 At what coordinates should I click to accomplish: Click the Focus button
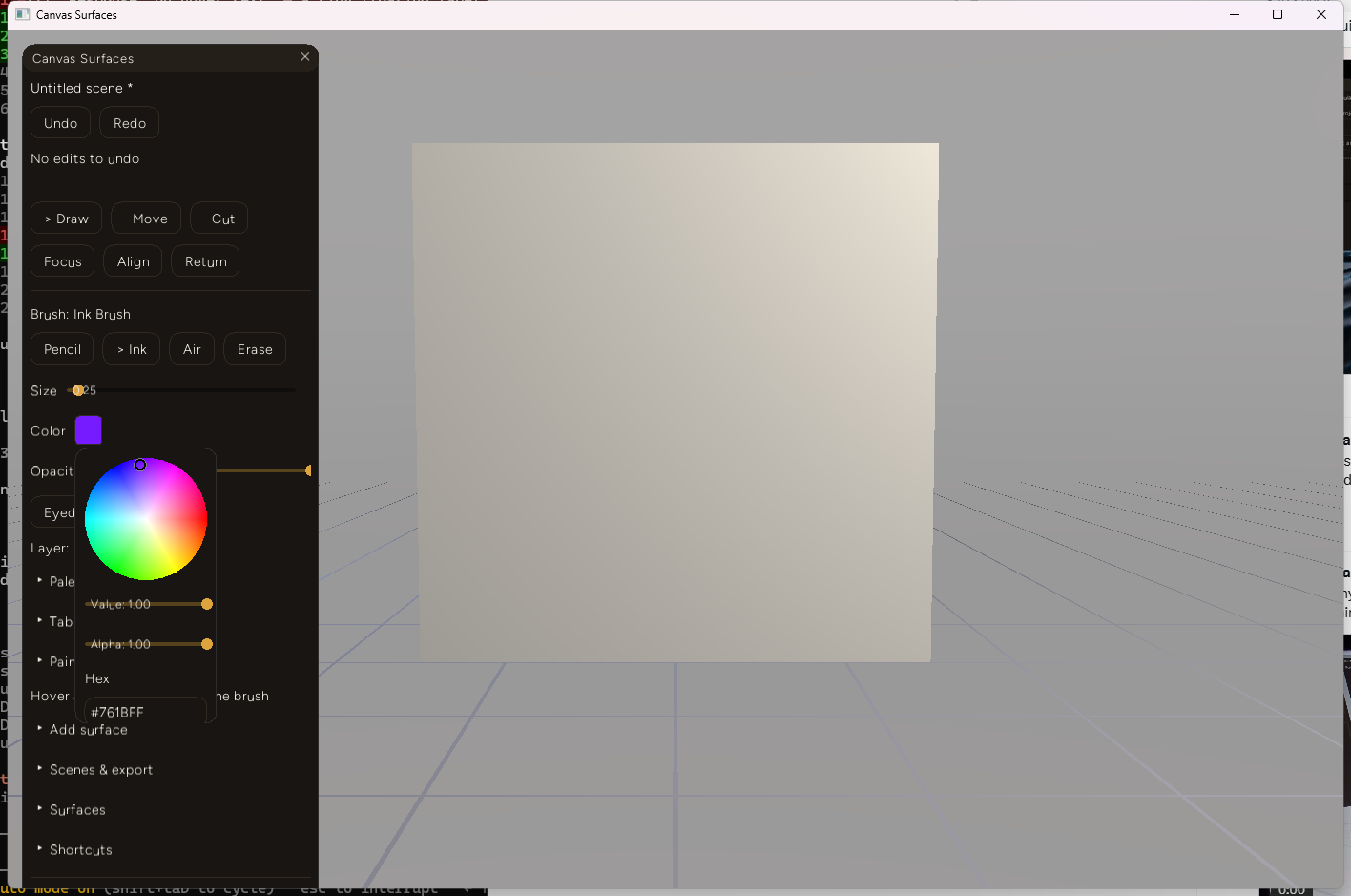(x=63, y=261)
